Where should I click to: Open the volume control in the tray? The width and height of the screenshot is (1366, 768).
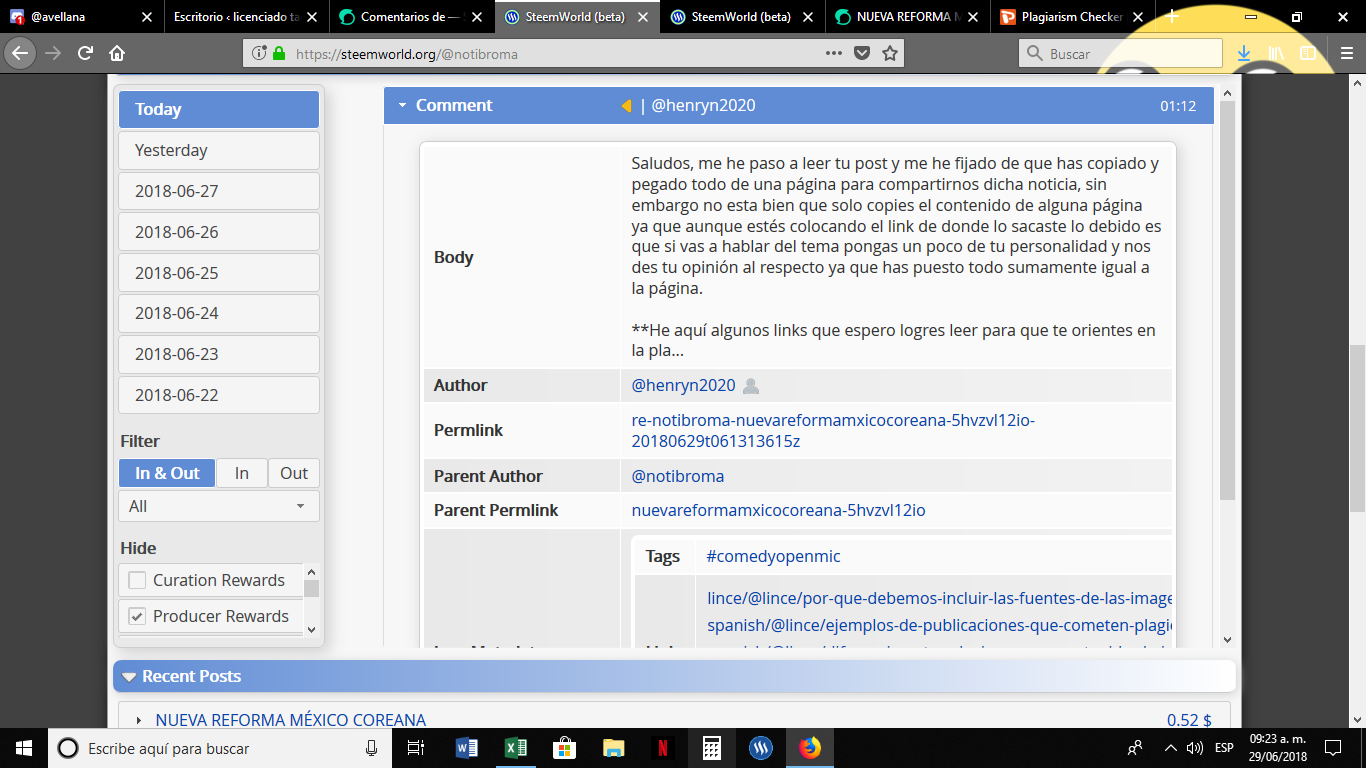tap(1194, 748)
